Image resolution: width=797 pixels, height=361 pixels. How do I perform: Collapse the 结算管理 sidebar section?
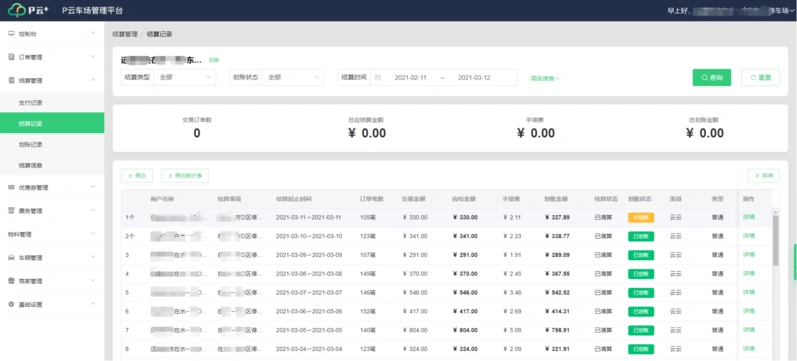(93, 80)
